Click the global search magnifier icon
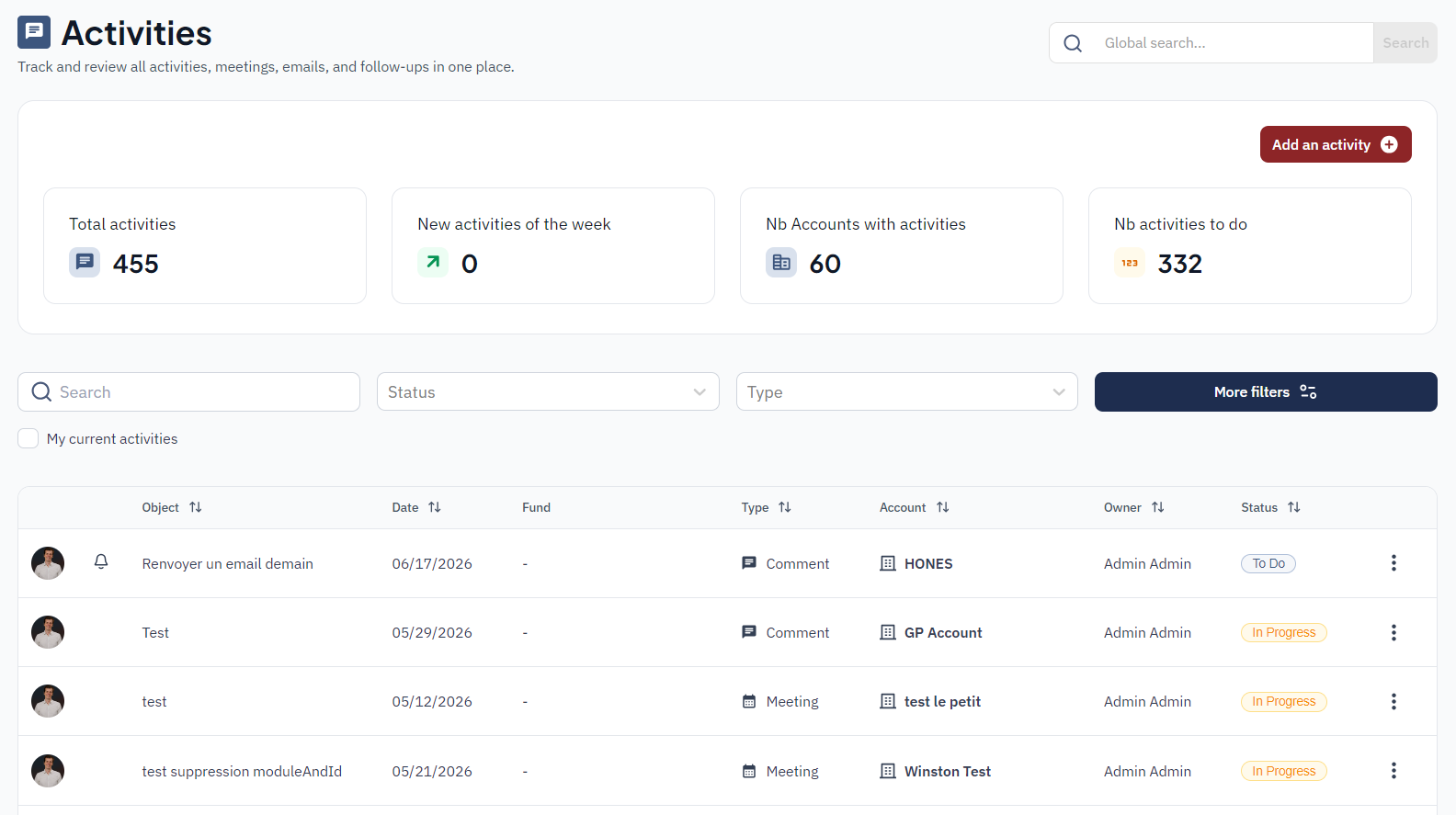 [1073, 43]
